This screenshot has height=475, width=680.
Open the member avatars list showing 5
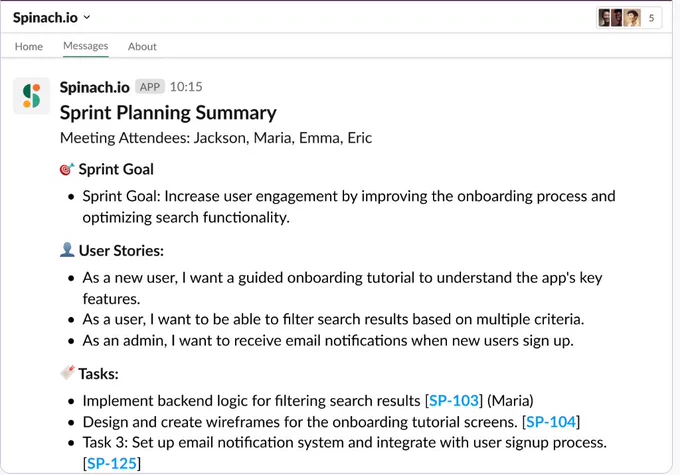pos(629,18)
